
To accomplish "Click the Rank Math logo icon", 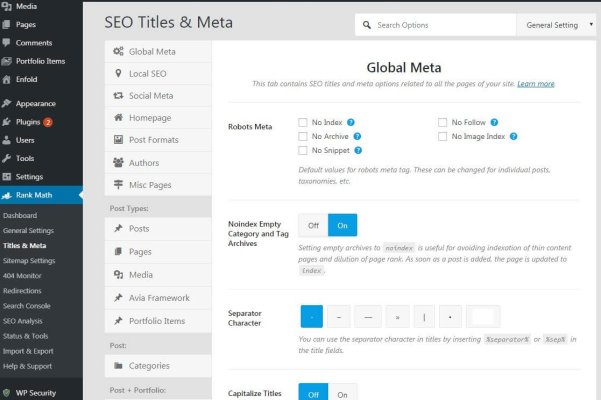I will pos(7,195).
